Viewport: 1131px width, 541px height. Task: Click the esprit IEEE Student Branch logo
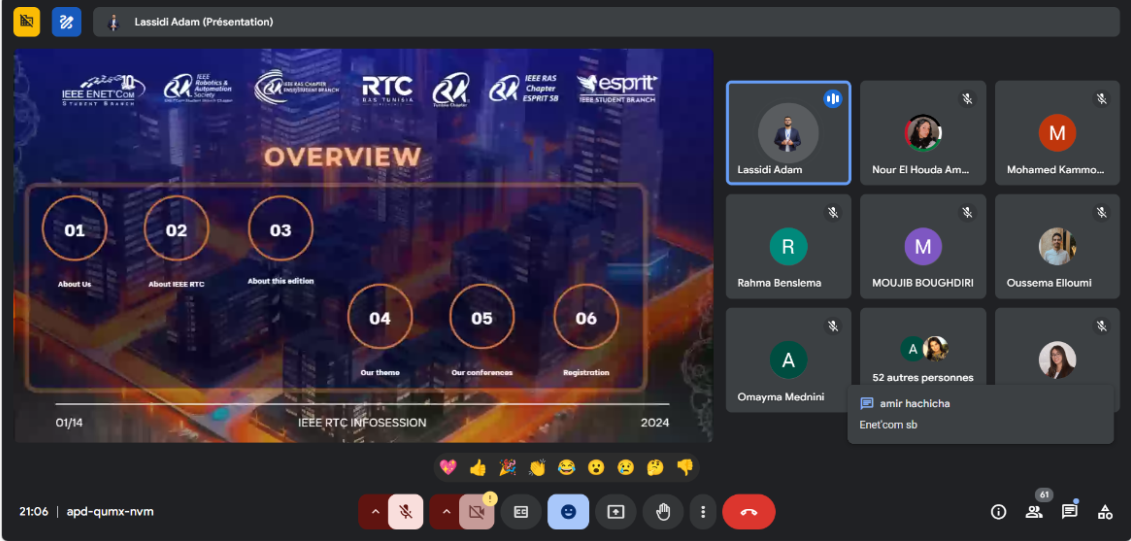(616, 89)
